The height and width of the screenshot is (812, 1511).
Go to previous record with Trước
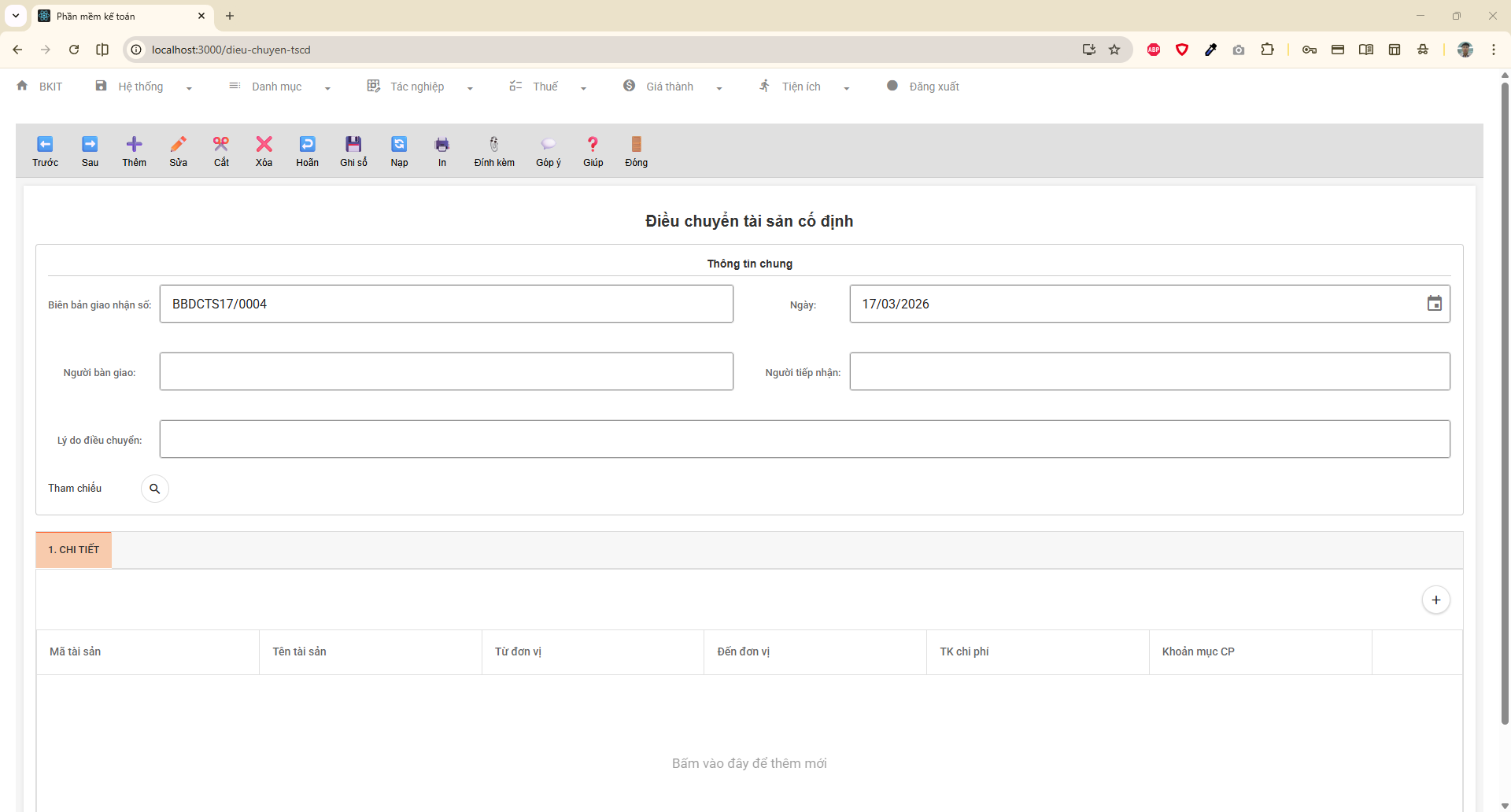point(45,145)
